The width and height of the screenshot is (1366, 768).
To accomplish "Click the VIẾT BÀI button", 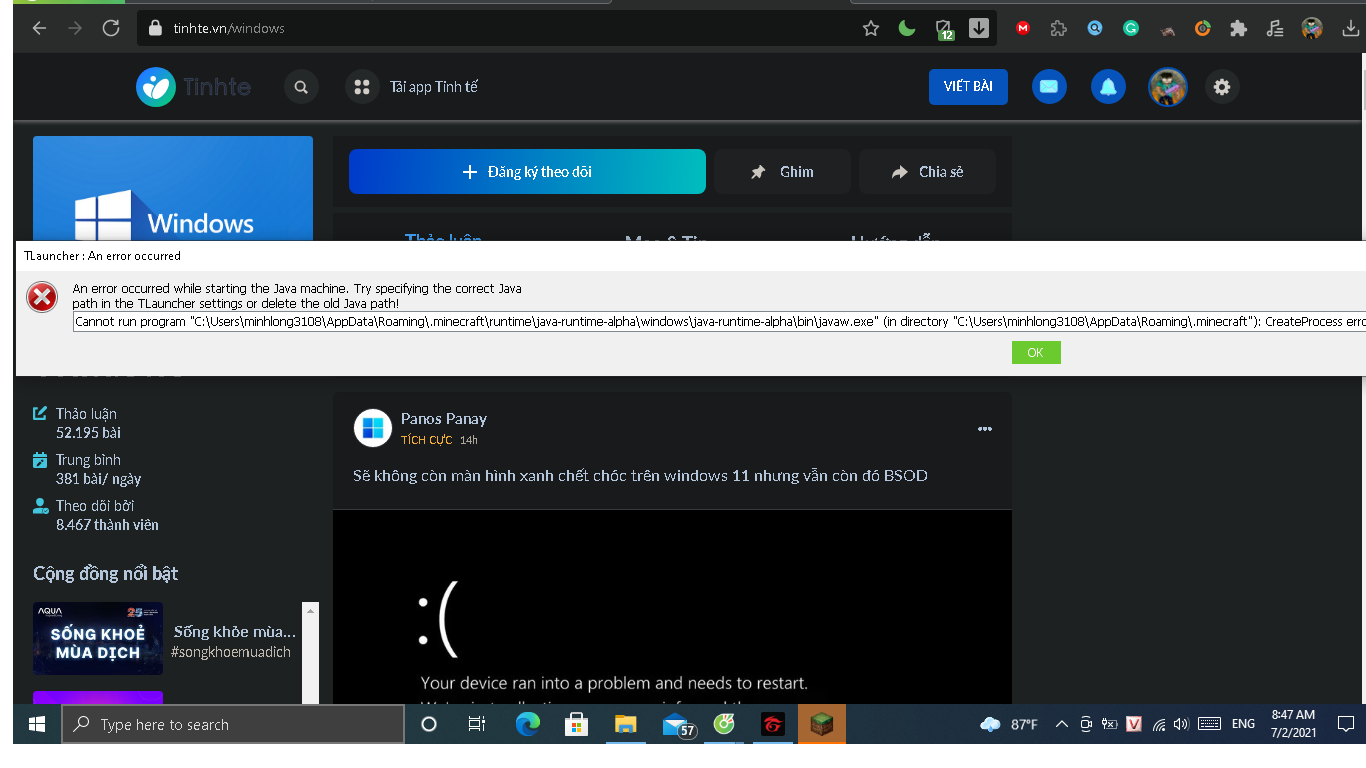I will (968, 87).
